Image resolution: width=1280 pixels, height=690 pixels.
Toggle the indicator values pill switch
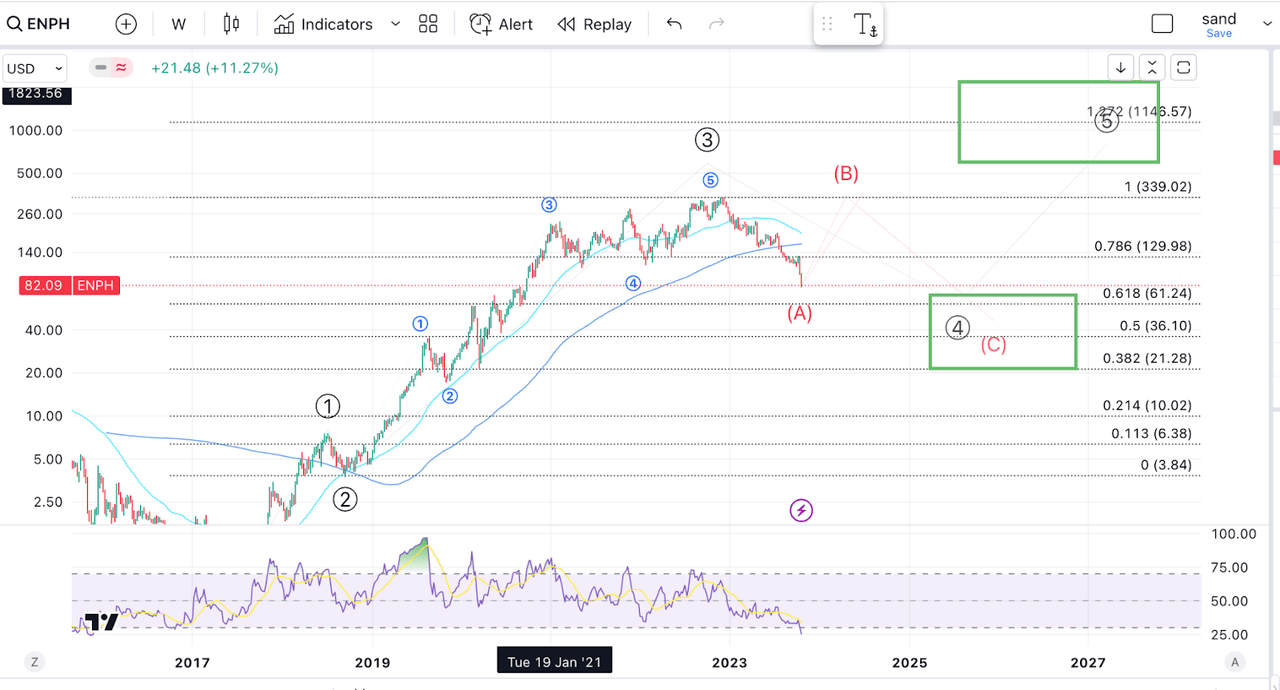tap(111, 68)
